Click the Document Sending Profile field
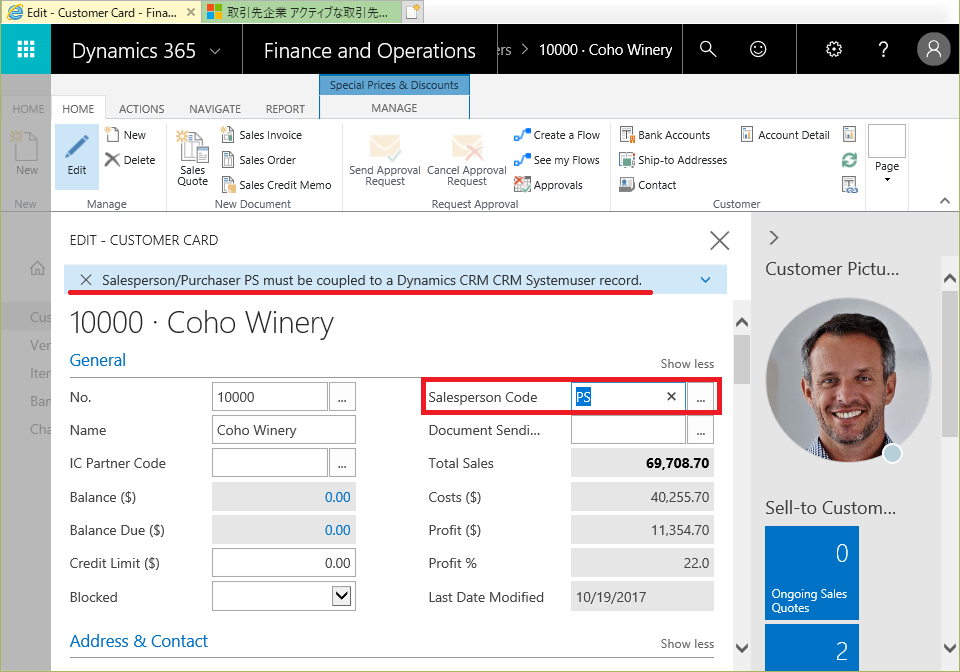960x672 pixels. [x=628, y=430]
